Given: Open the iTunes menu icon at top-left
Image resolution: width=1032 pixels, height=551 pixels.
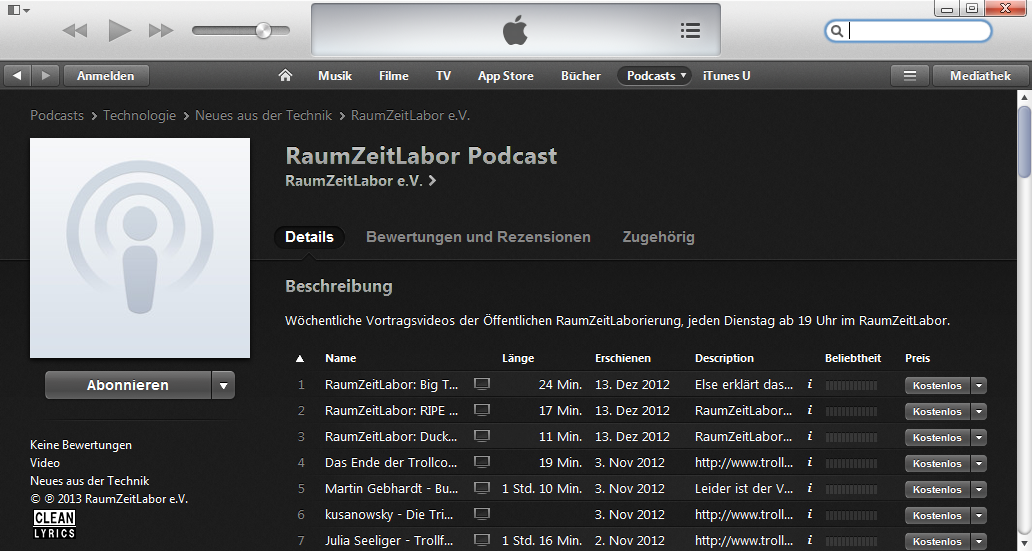Looking at the screenshot, I should [x=18, y=11].
